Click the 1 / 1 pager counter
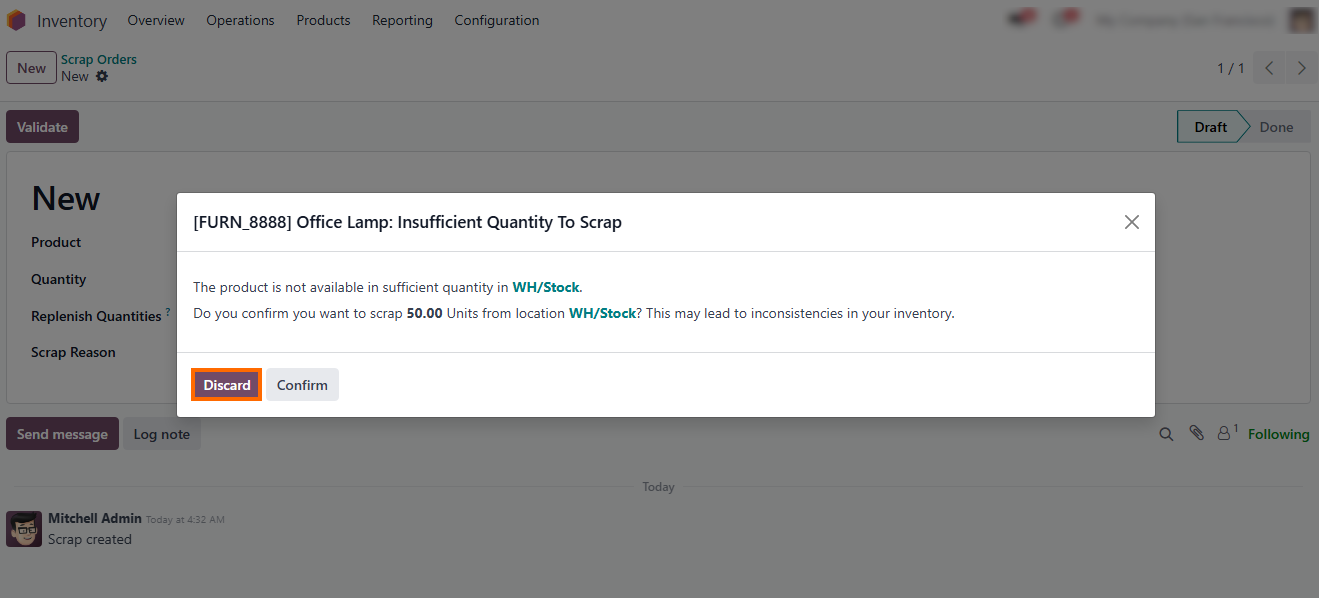Image resolution: width=1319 pixels, height=598 pixels. (1231, 68)
